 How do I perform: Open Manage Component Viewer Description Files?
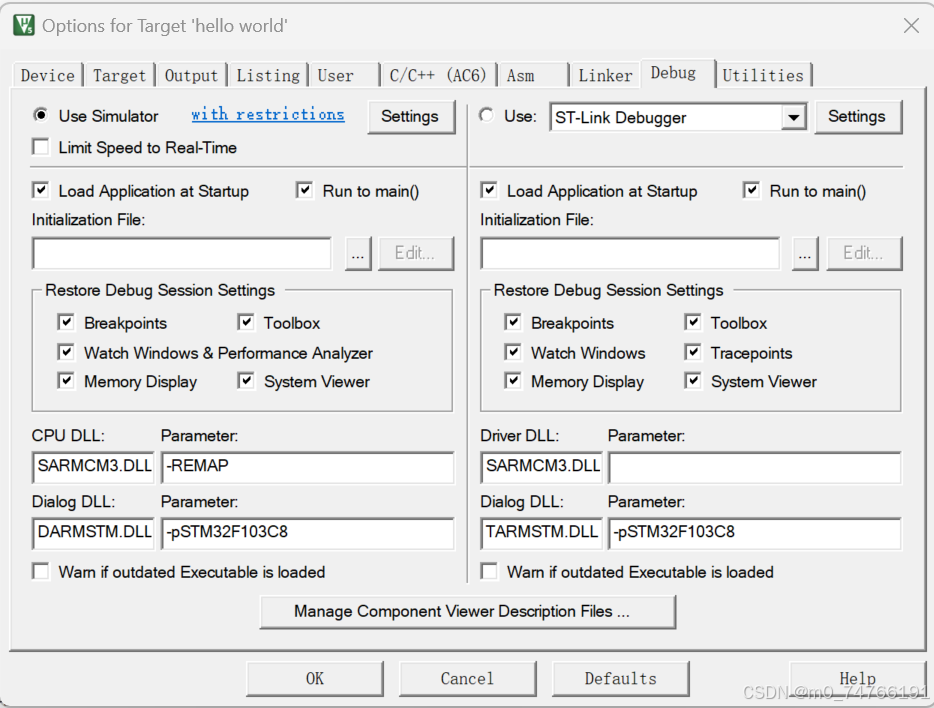(468, 612)
